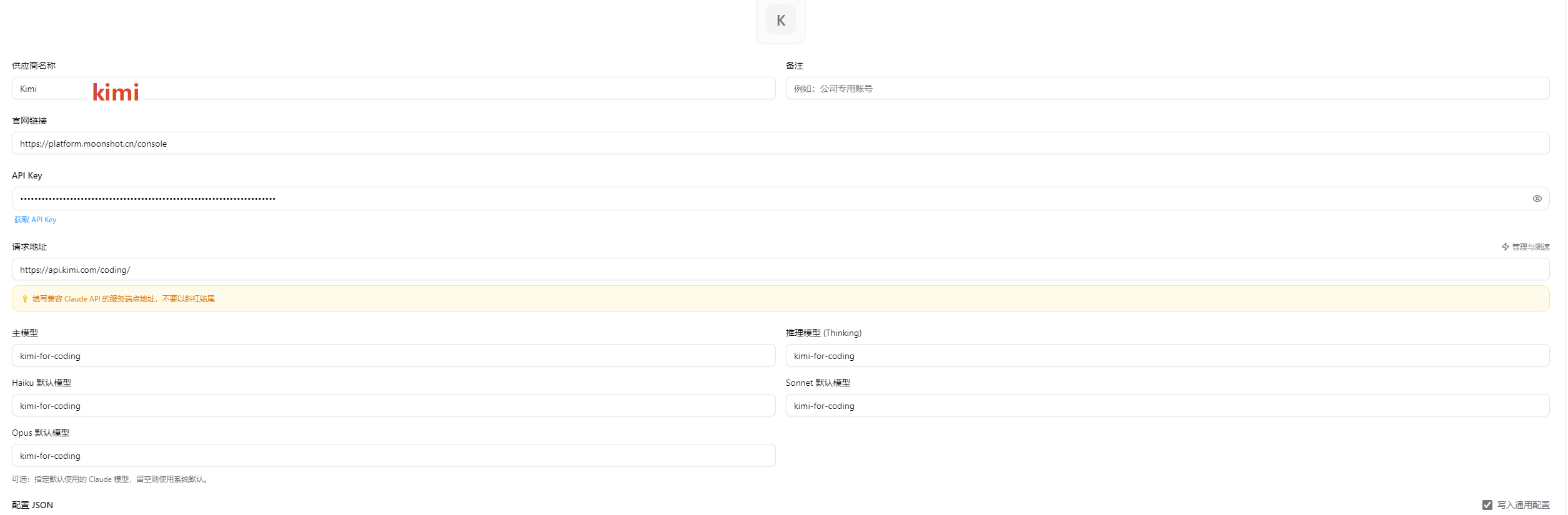Open the 获取 API Key link
The height and width of the screenshot is (515, 1568).
coord(35,220)
